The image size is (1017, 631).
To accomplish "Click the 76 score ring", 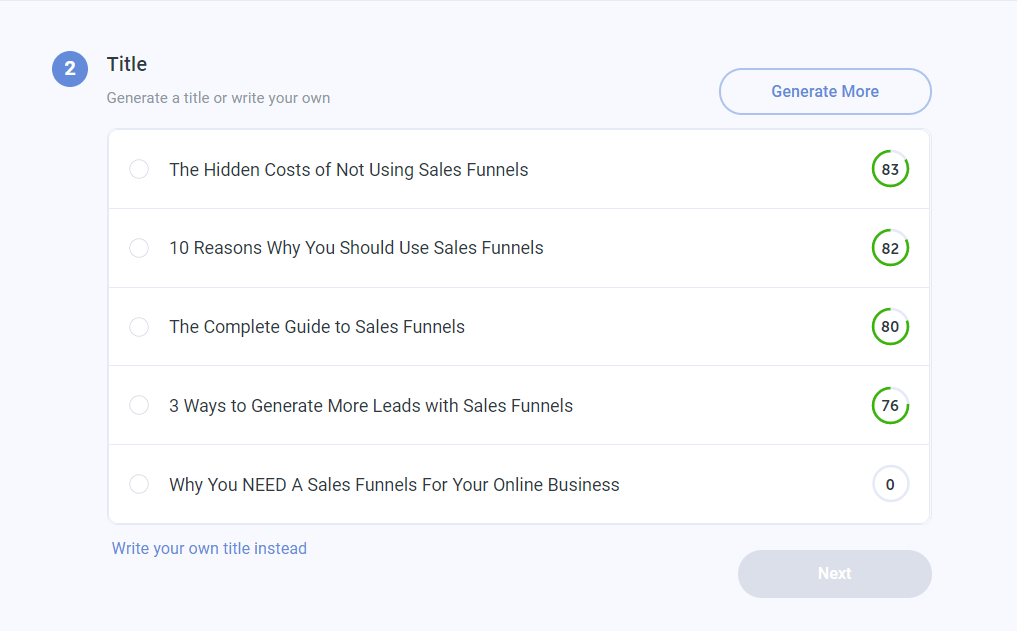I will point(890,405).
